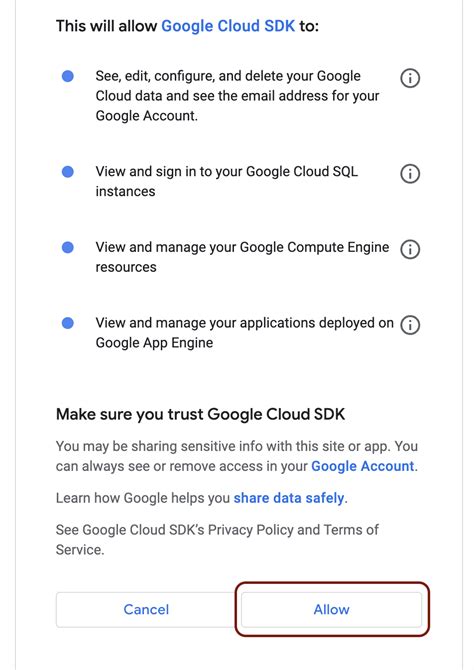The image size is (474, 670).
Task: Click the Allow button
Action: (x=332, y=609)
